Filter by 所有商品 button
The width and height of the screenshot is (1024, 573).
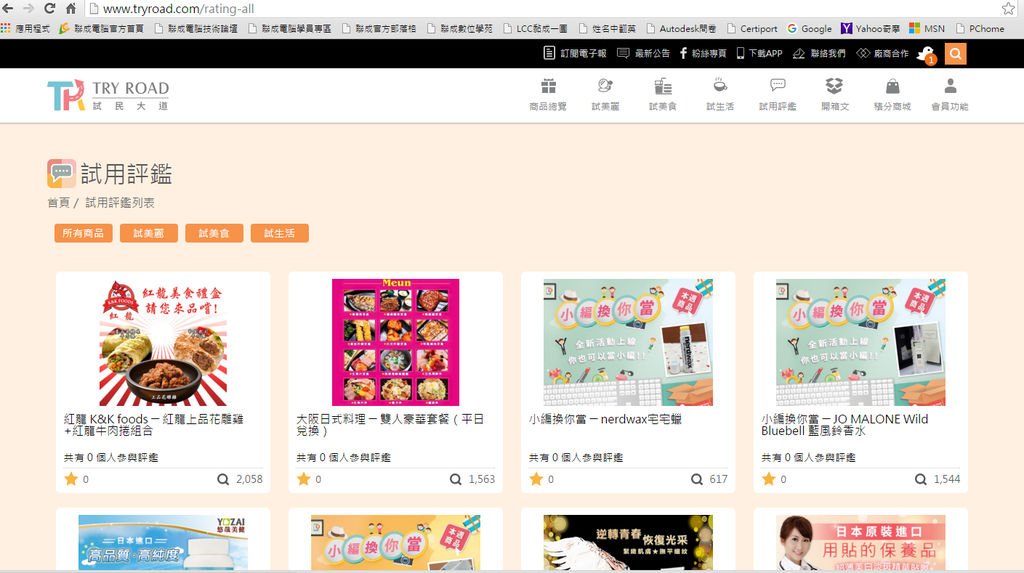[x=84, y=233]
